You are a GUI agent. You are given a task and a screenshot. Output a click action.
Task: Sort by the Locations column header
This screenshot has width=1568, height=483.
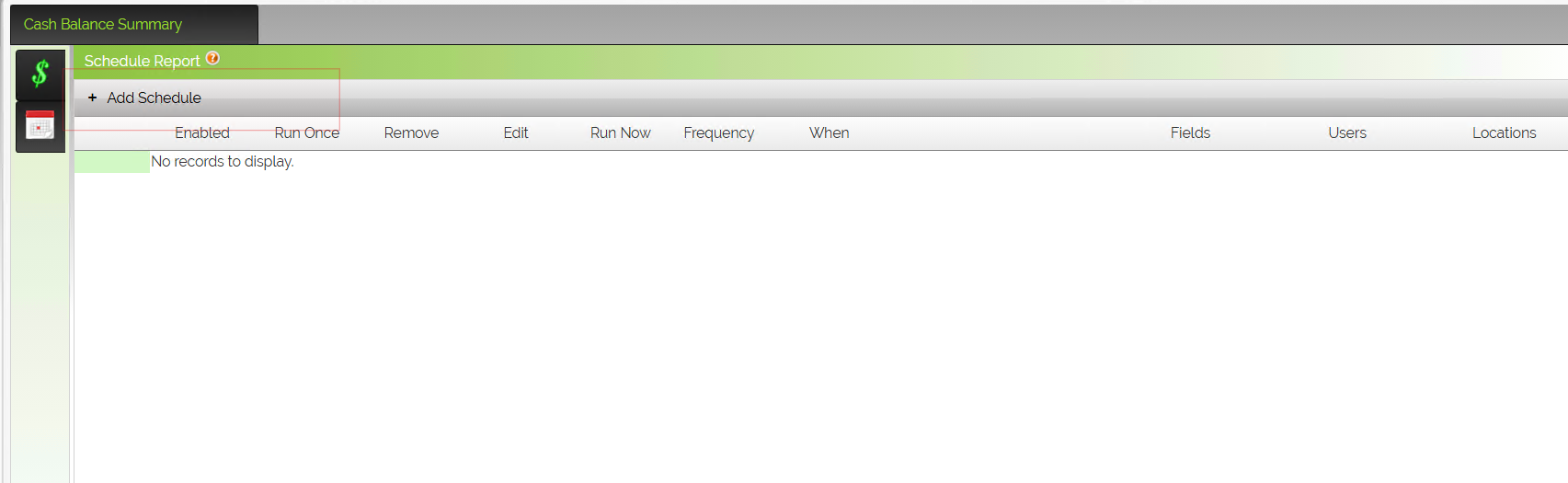click(1505, 133)
